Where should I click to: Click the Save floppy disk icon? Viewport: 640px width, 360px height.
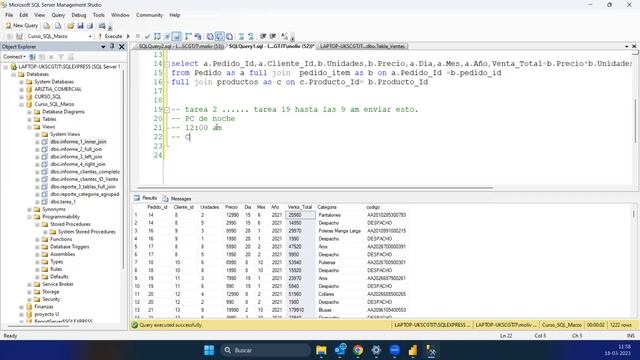point(80,26)
